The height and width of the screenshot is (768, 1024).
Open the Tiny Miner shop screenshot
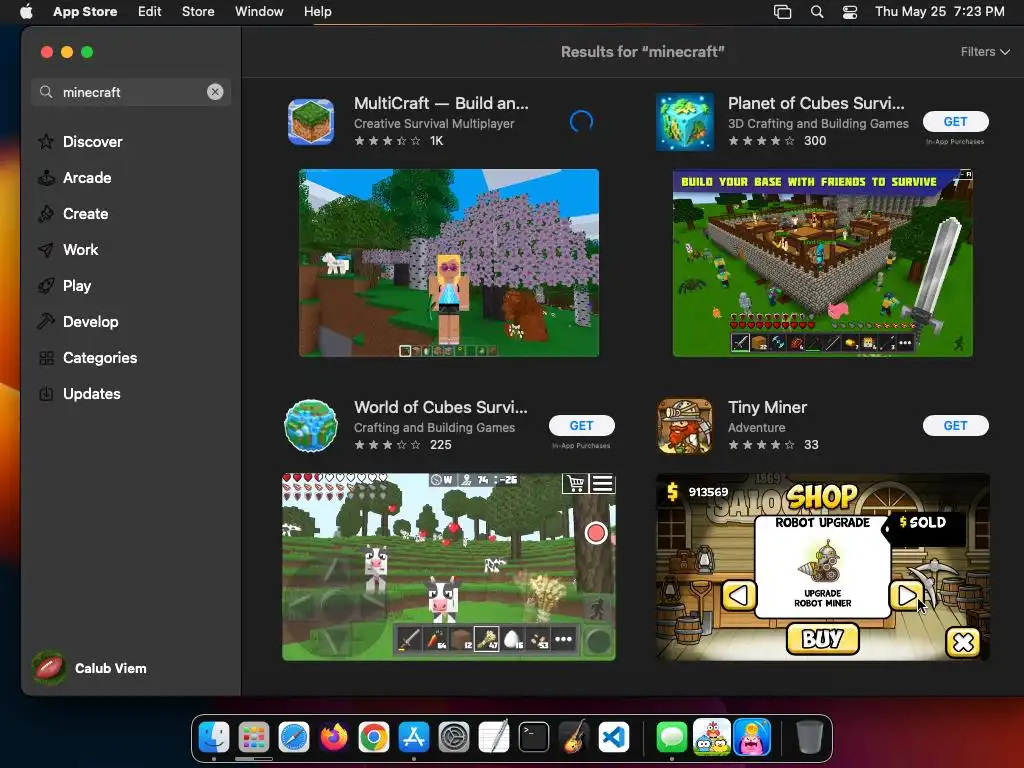(x=823, y=567)
